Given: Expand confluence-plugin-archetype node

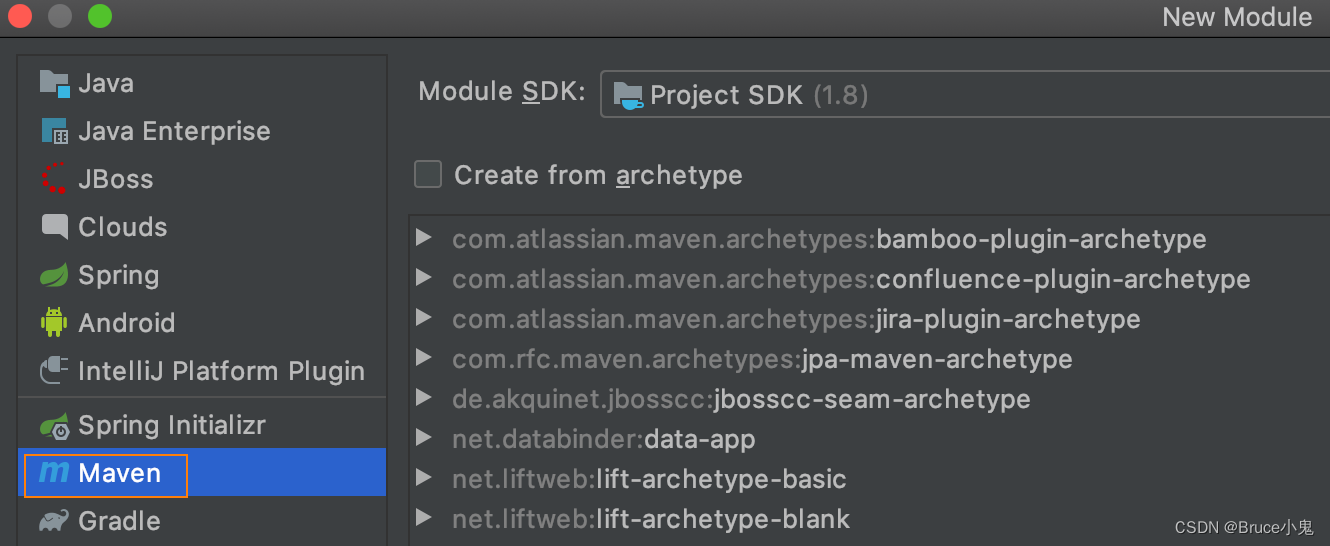Looking at the screenshot, I should pos(424,278).
